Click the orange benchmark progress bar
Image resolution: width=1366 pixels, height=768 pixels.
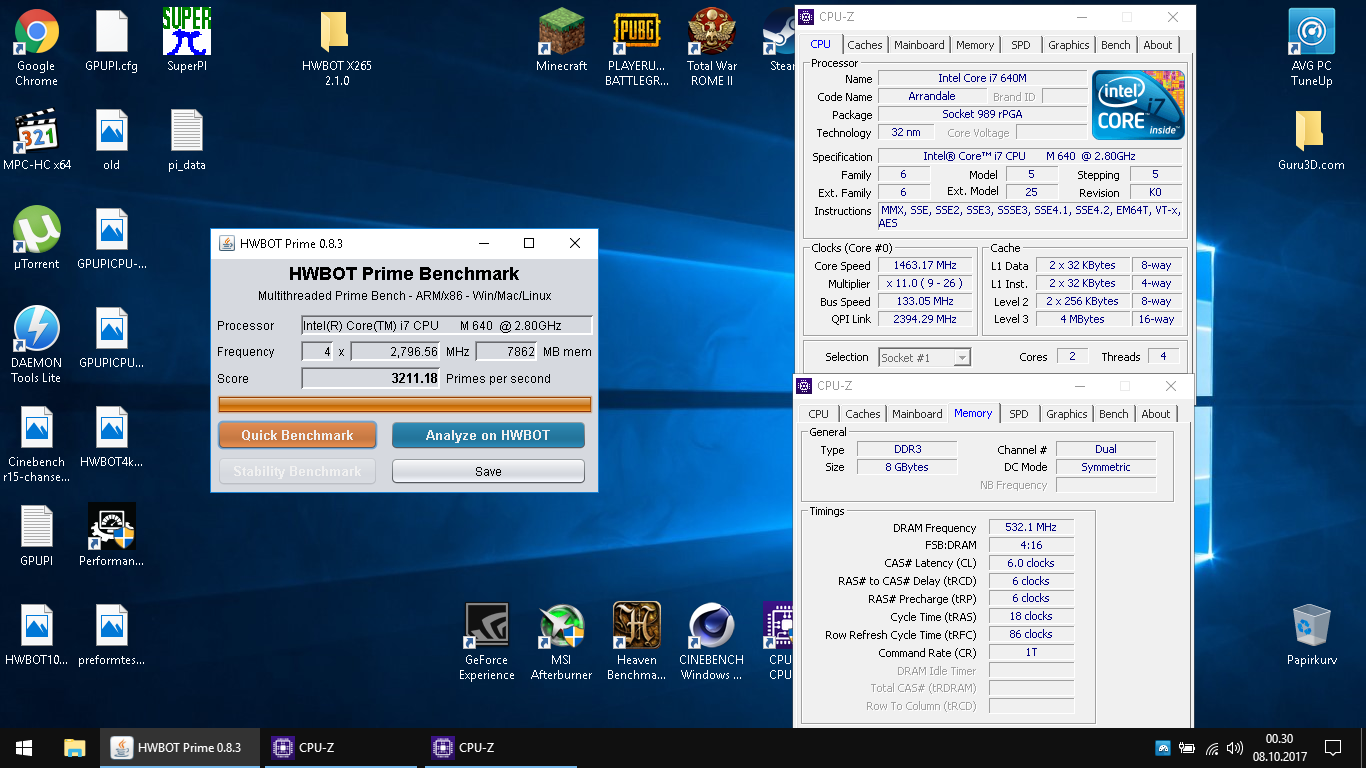pos(405,404)
